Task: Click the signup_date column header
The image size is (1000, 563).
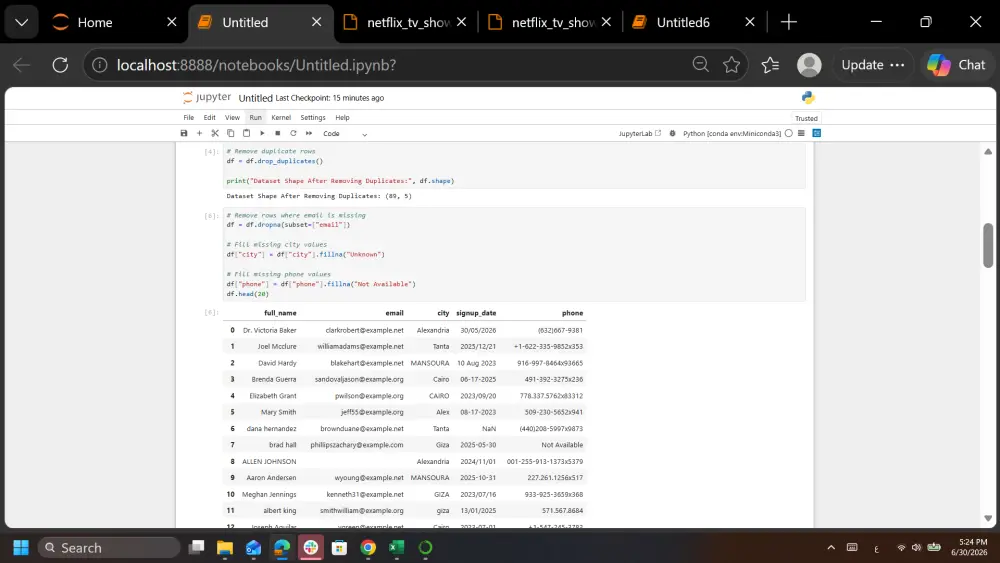Action: (476, 313)
